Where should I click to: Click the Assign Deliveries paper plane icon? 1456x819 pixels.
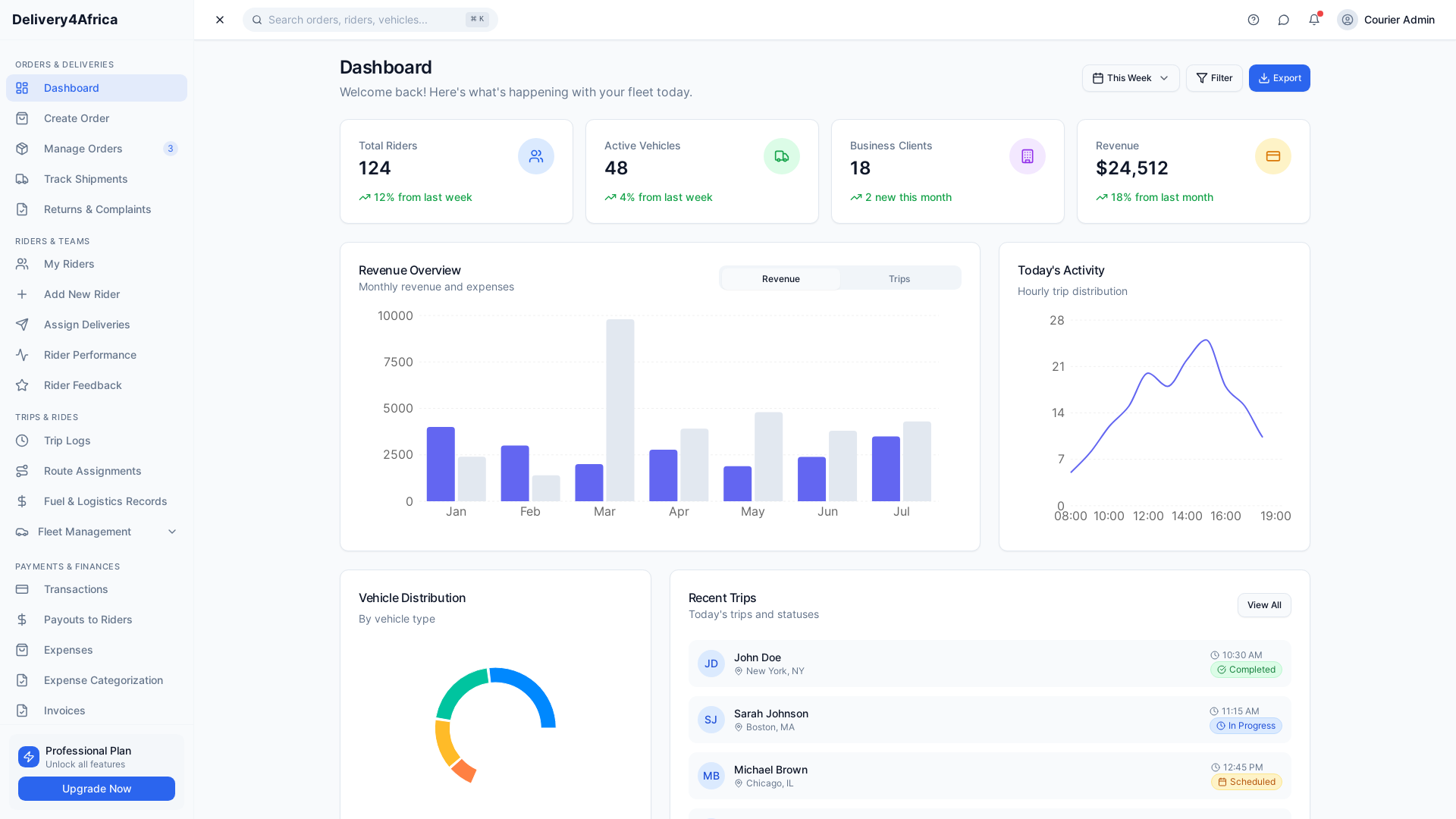[22, 325]
